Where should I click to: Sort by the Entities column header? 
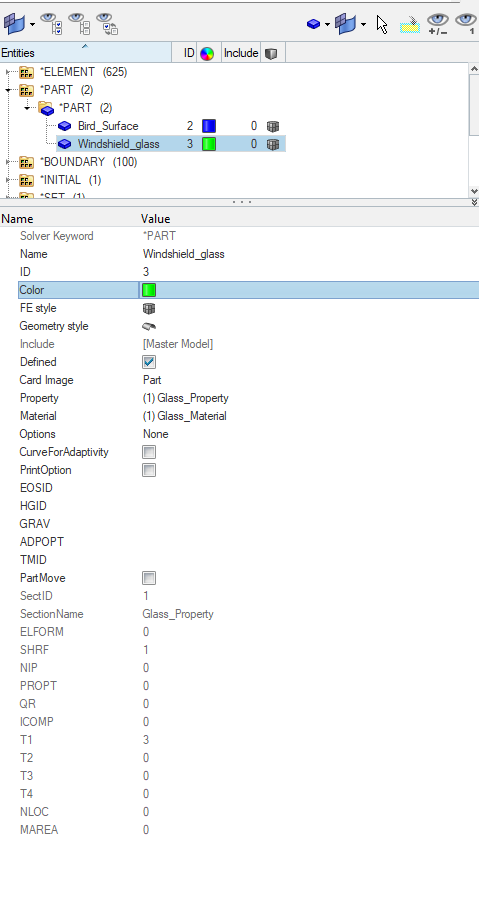click(x=86, y=53)
